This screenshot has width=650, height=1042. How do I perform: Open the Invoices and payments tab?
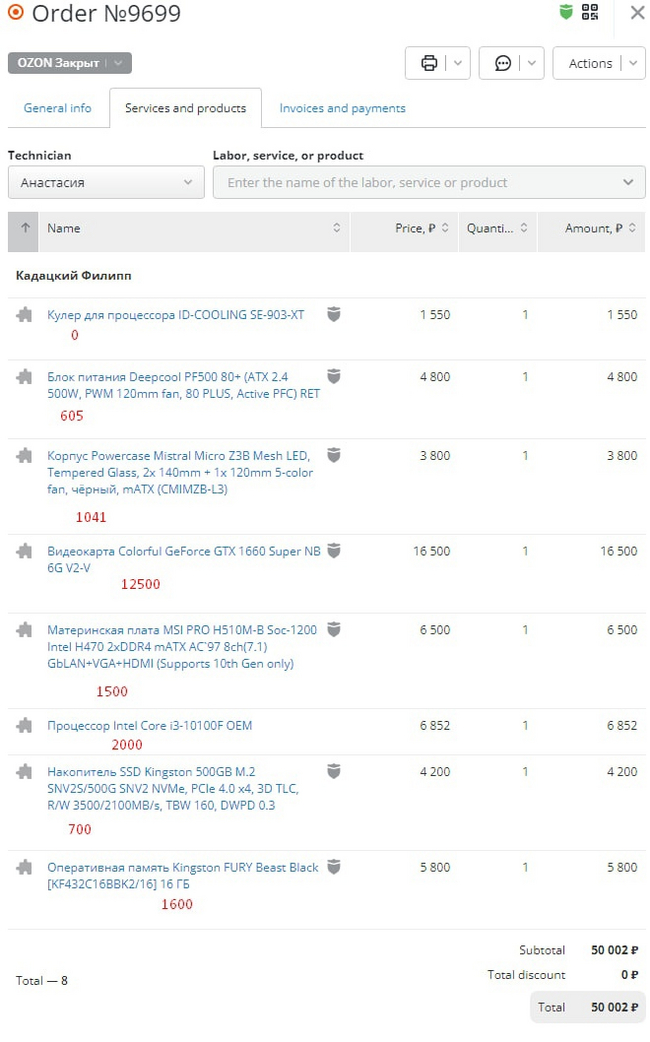[x=342, y=108]
